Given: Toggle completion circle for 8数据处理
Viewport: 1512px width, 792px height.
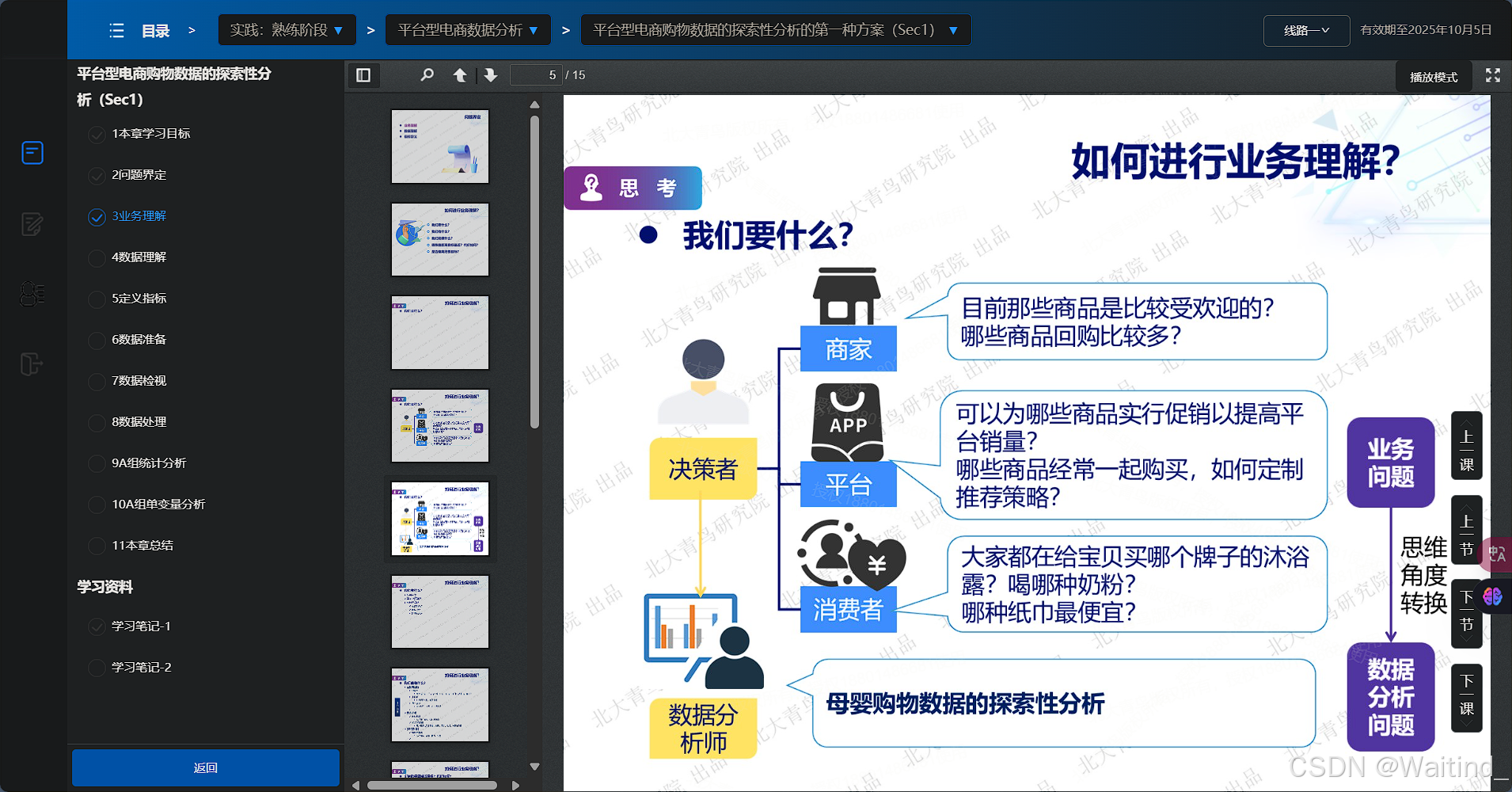Looking at the screenshot, I should (97, 422).
